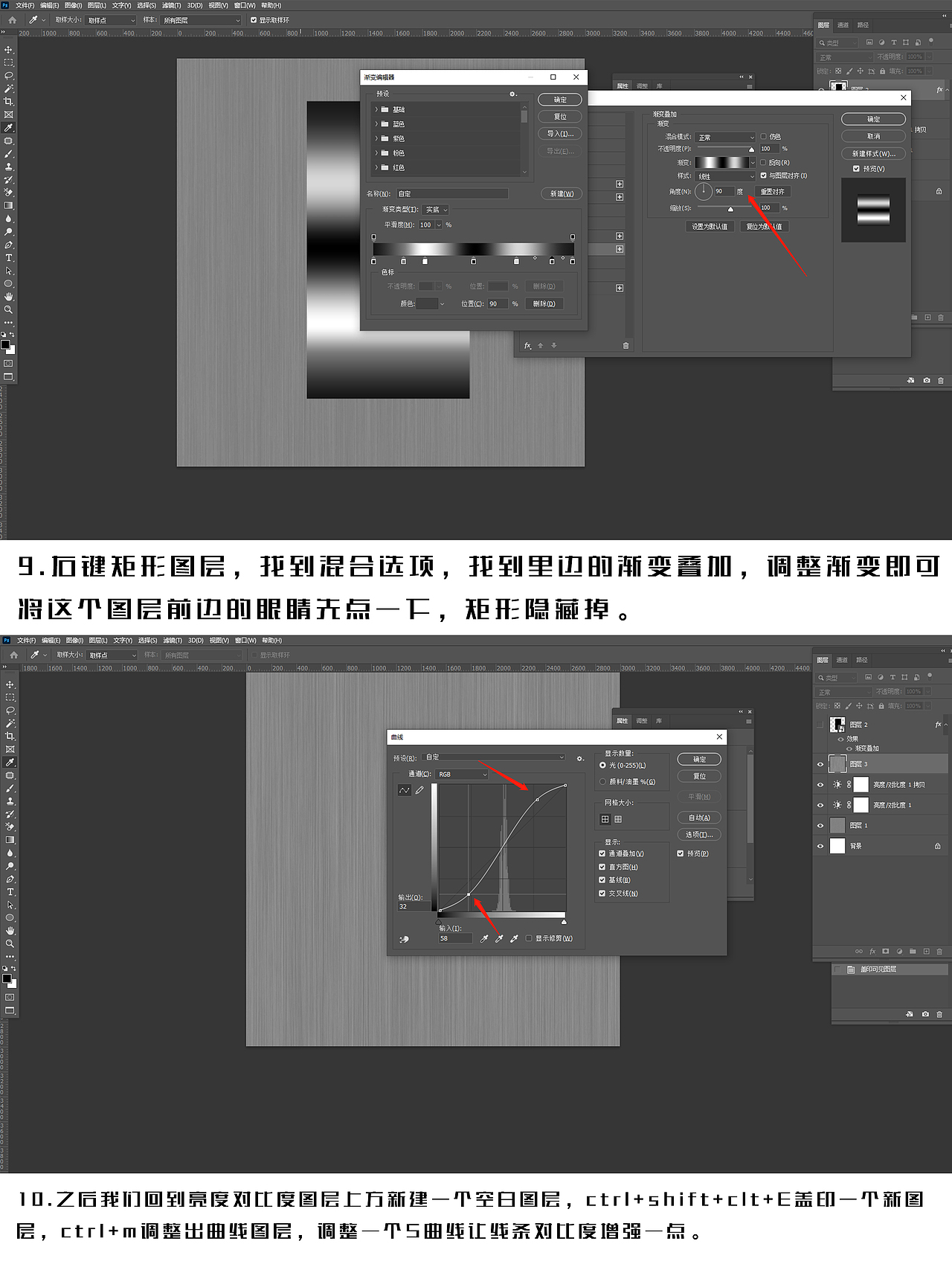Screen dimensions: 952x1270
Task: Choose the detailed 10x10 grid icon in Curves
Action: click(618, 819)
